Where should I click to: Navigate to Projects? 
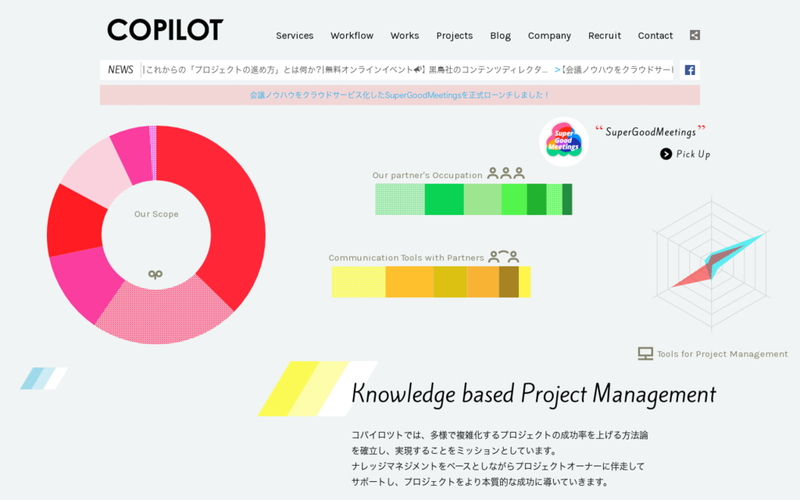tap(454, 36)
